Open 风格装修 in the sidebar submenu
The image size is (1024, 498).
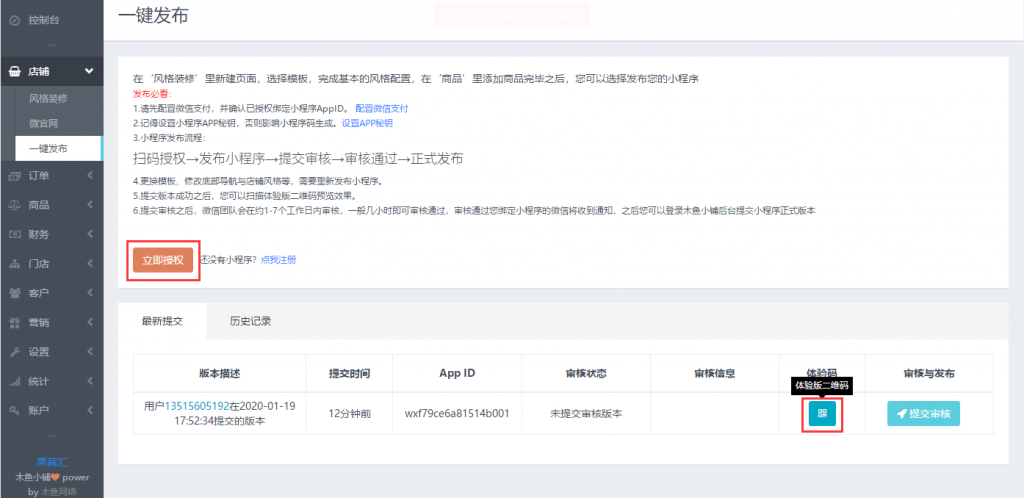point(48,99)
